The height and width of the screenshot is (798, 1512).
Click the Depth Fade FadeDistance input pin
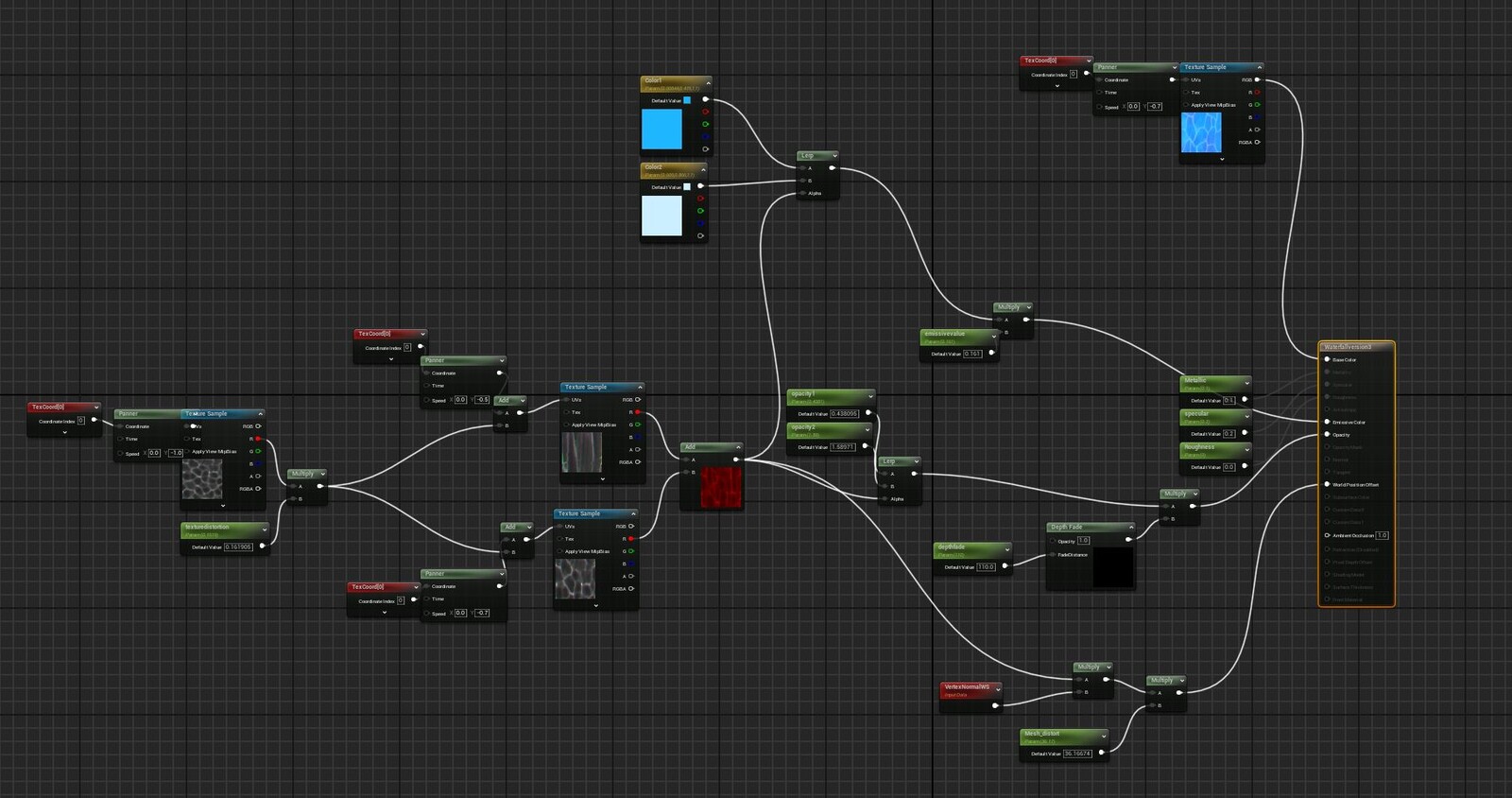[x=1053, y=555]
